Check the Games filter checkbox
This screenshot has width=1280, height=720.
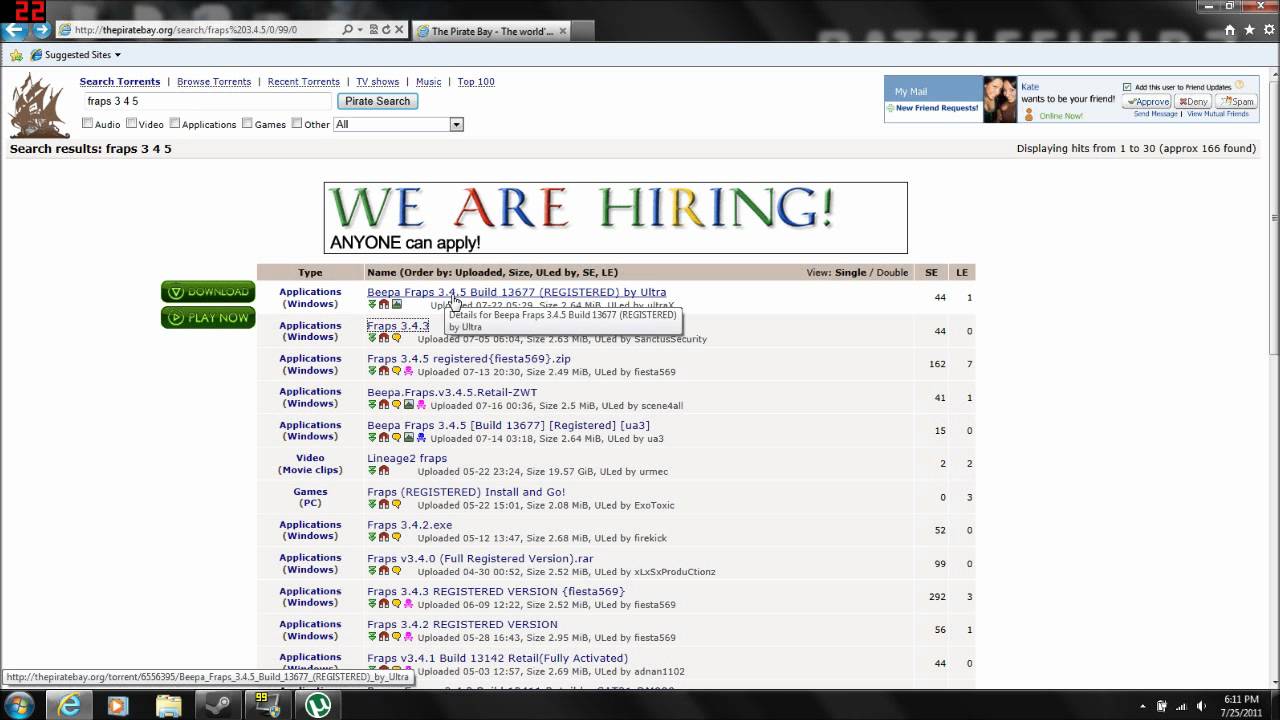247,124
